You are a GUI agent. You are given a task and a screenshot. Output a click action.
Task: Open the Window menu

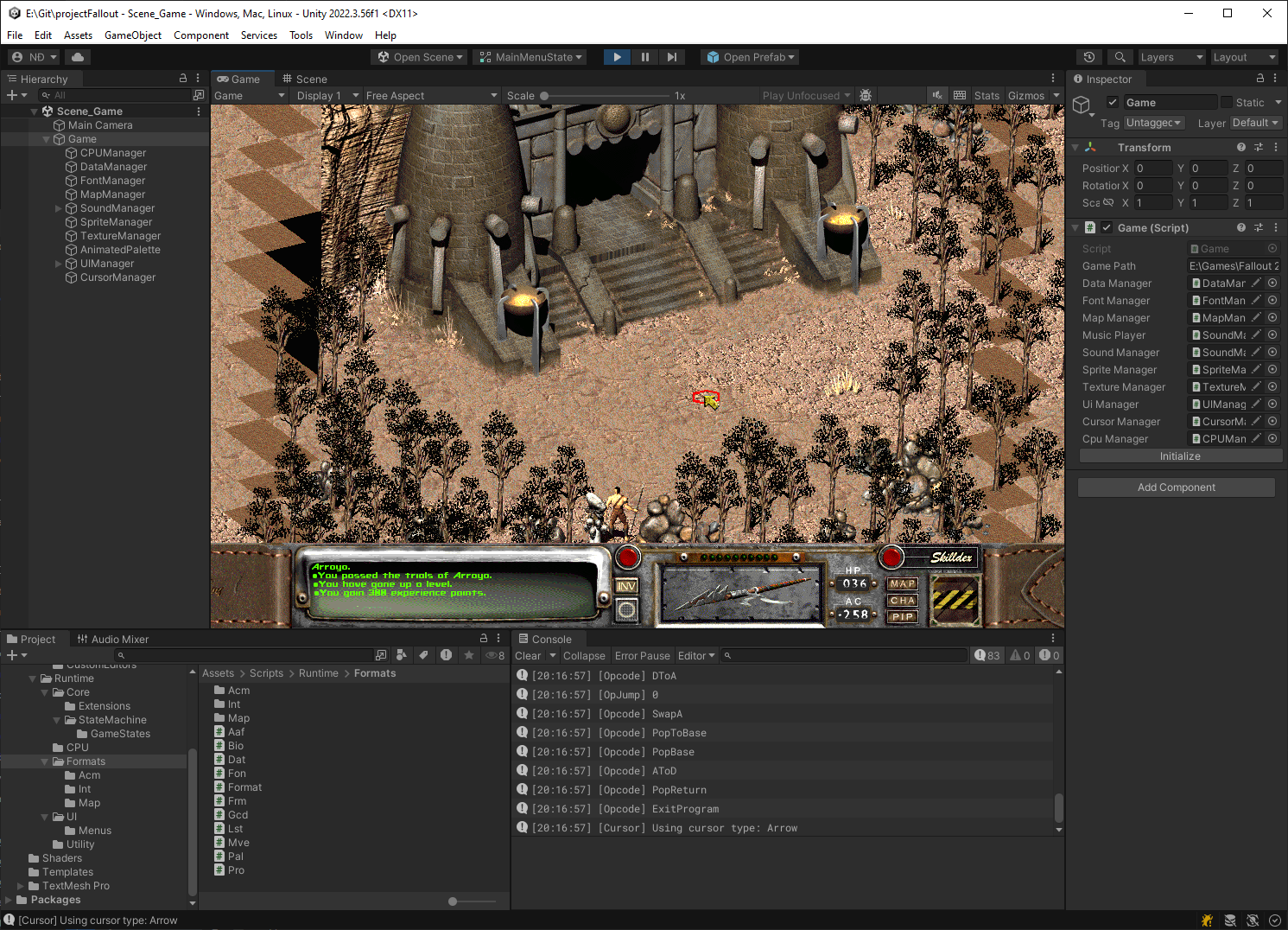[x=344, y=35]
